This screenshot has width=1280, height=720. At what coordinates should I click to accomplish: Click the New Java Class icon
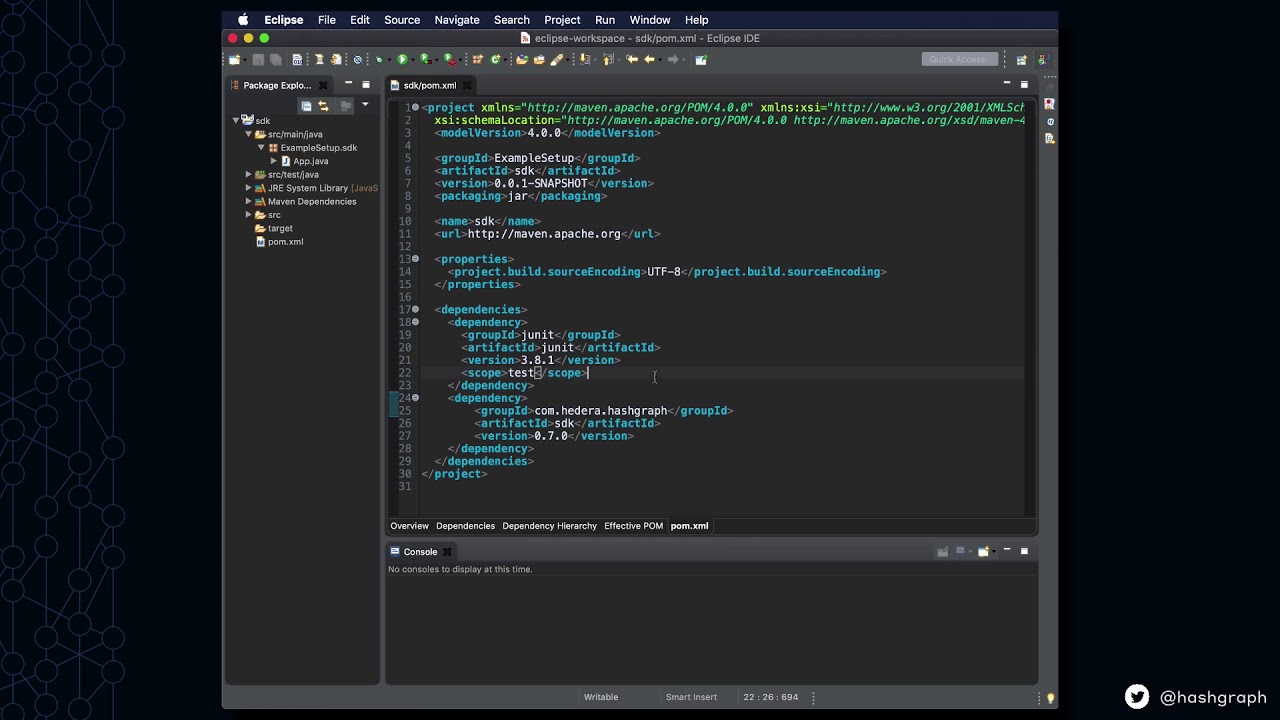(x=495, y=59)
